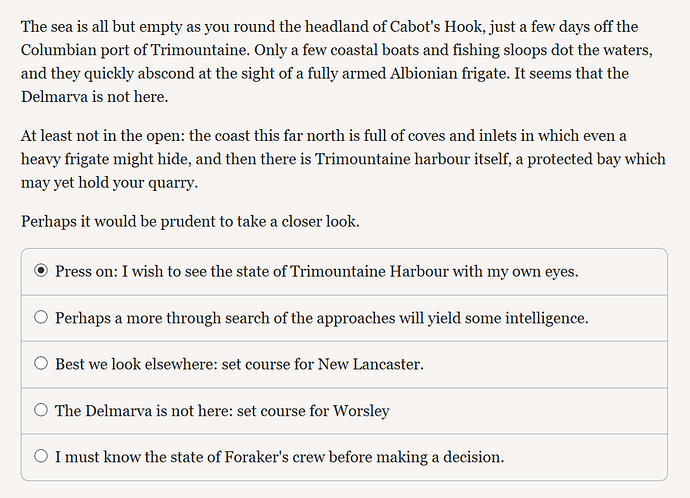Image resolution: width=690 pixels, height=498 pixels.
Task: Select radio button for New Lancaster course
Action: 41,363
